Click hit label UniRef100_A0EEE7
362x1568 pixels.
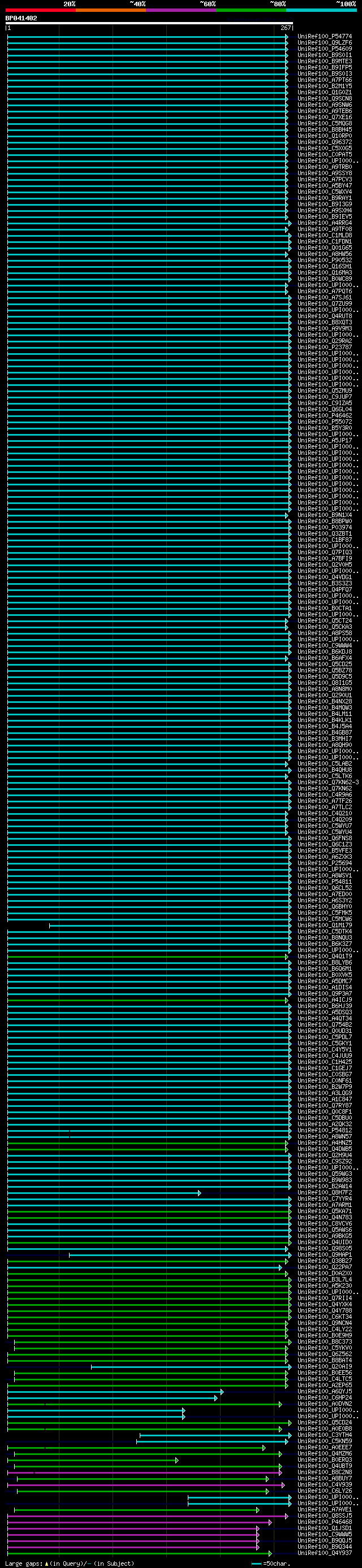[325, 1447]
